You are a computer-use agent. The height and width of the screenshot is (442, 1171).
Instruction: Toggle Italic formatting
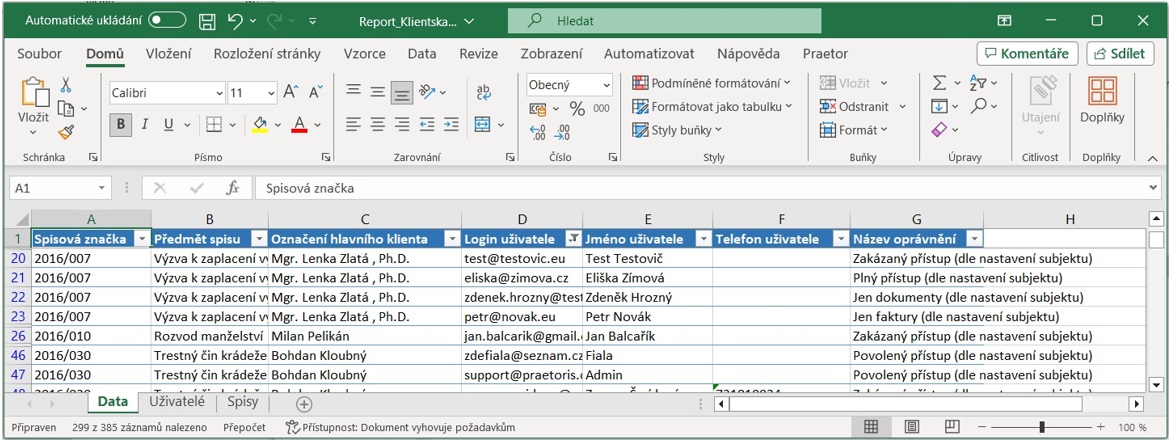point(145,125)
